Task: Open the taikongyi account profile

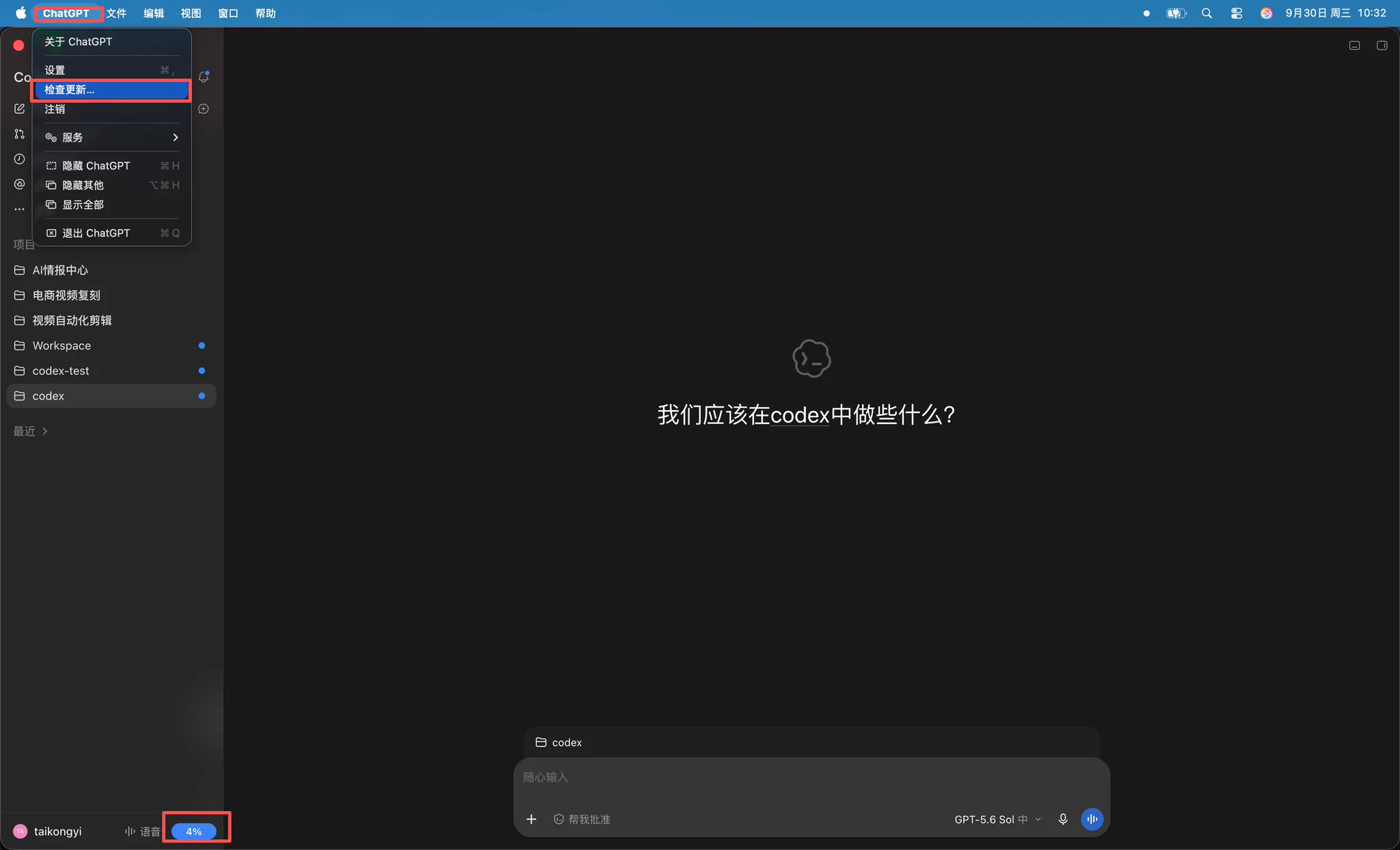Action: 48,832
